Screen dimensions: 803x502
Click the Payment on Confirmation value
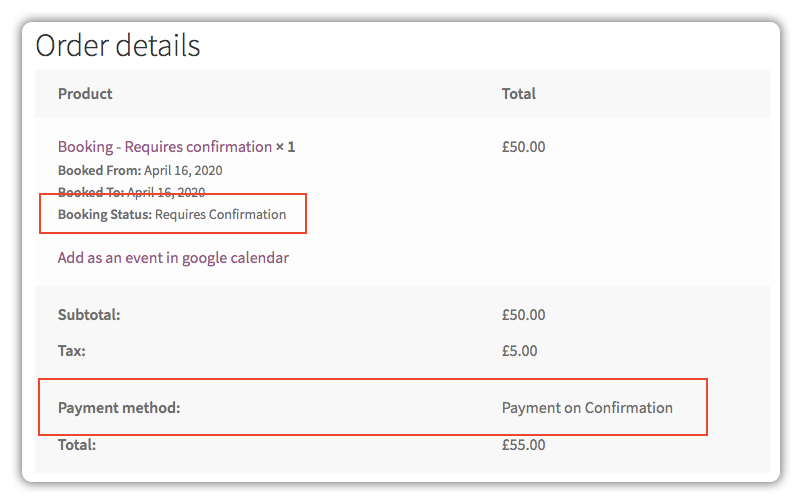point(587,408)
